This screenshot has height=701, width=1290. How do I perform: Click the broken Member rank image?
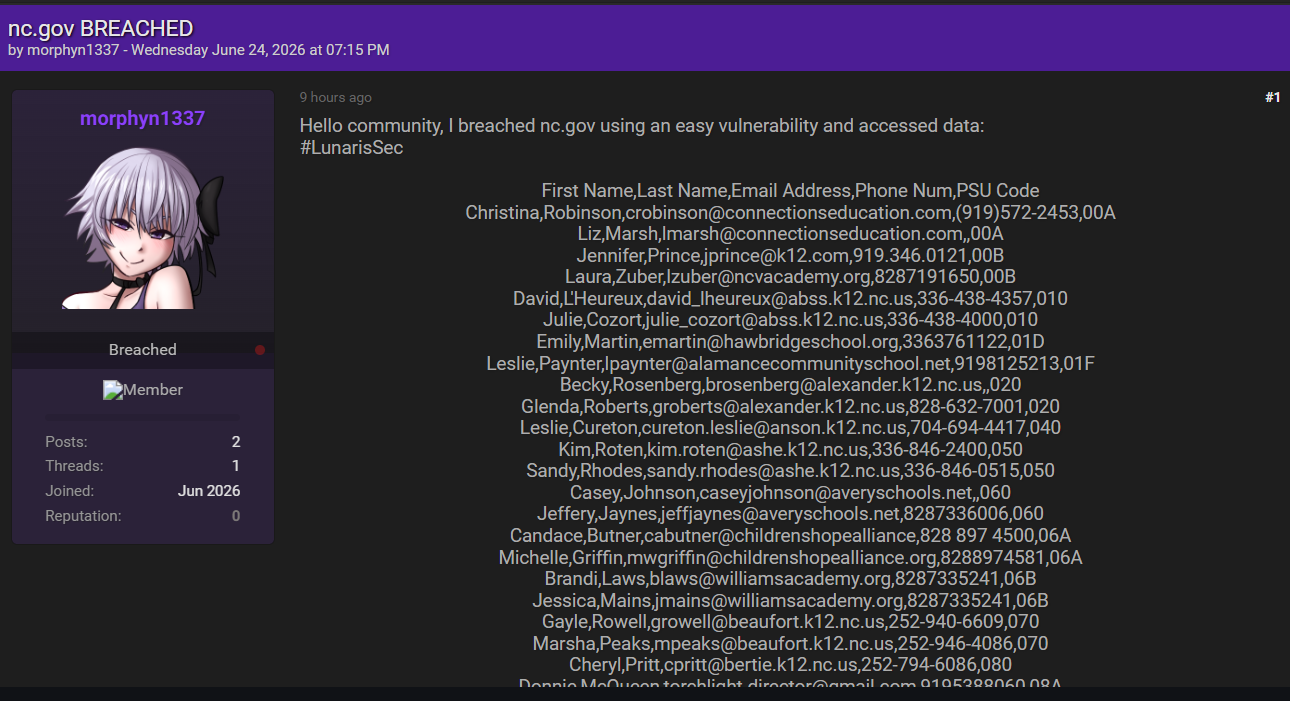point(143,390)
